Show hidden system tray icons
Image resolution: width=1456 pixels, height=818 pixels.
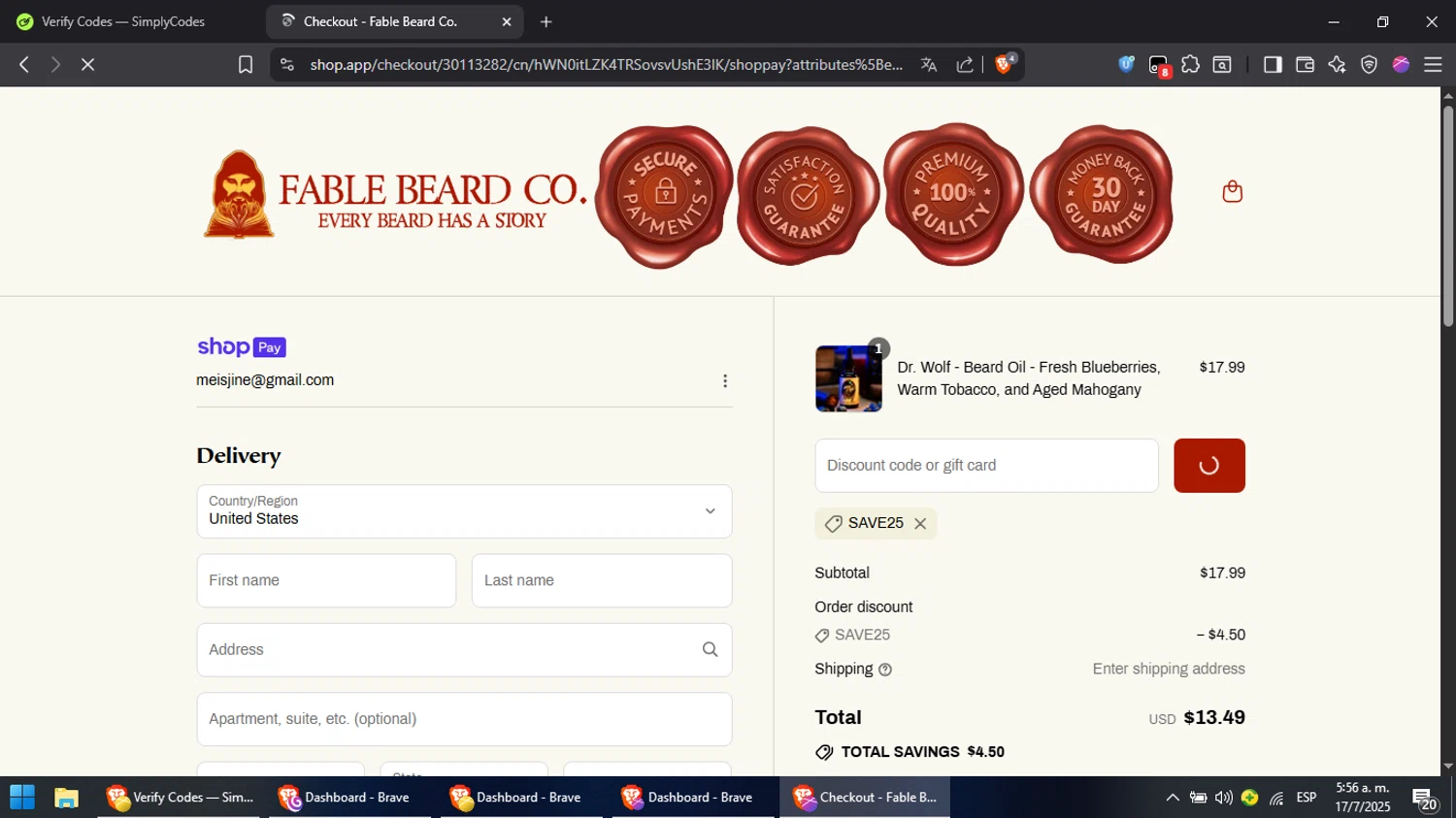coord(1173,798)
